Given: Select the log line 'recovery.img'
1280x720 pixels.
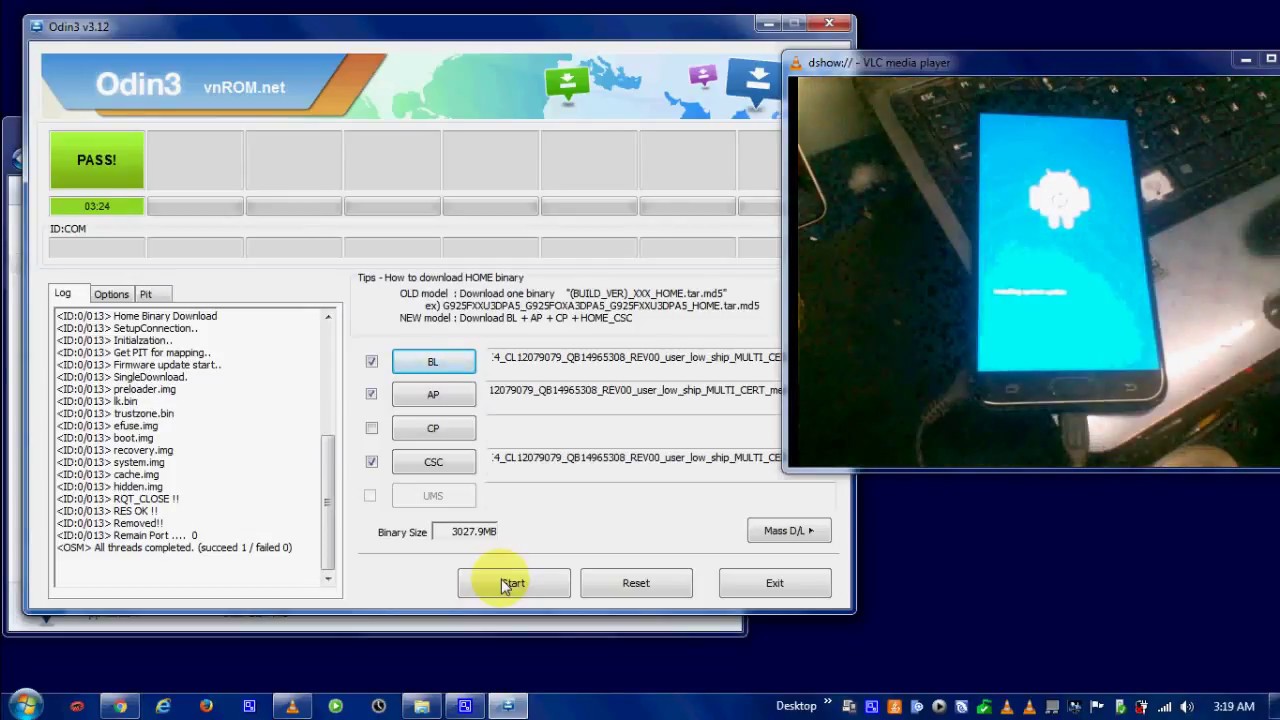Looking at the screenshot, I should [114, 450].
